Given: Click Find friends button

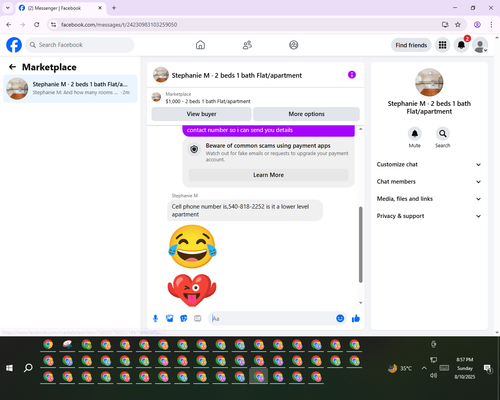Looking at the screenshot, I should click(411, 45).
